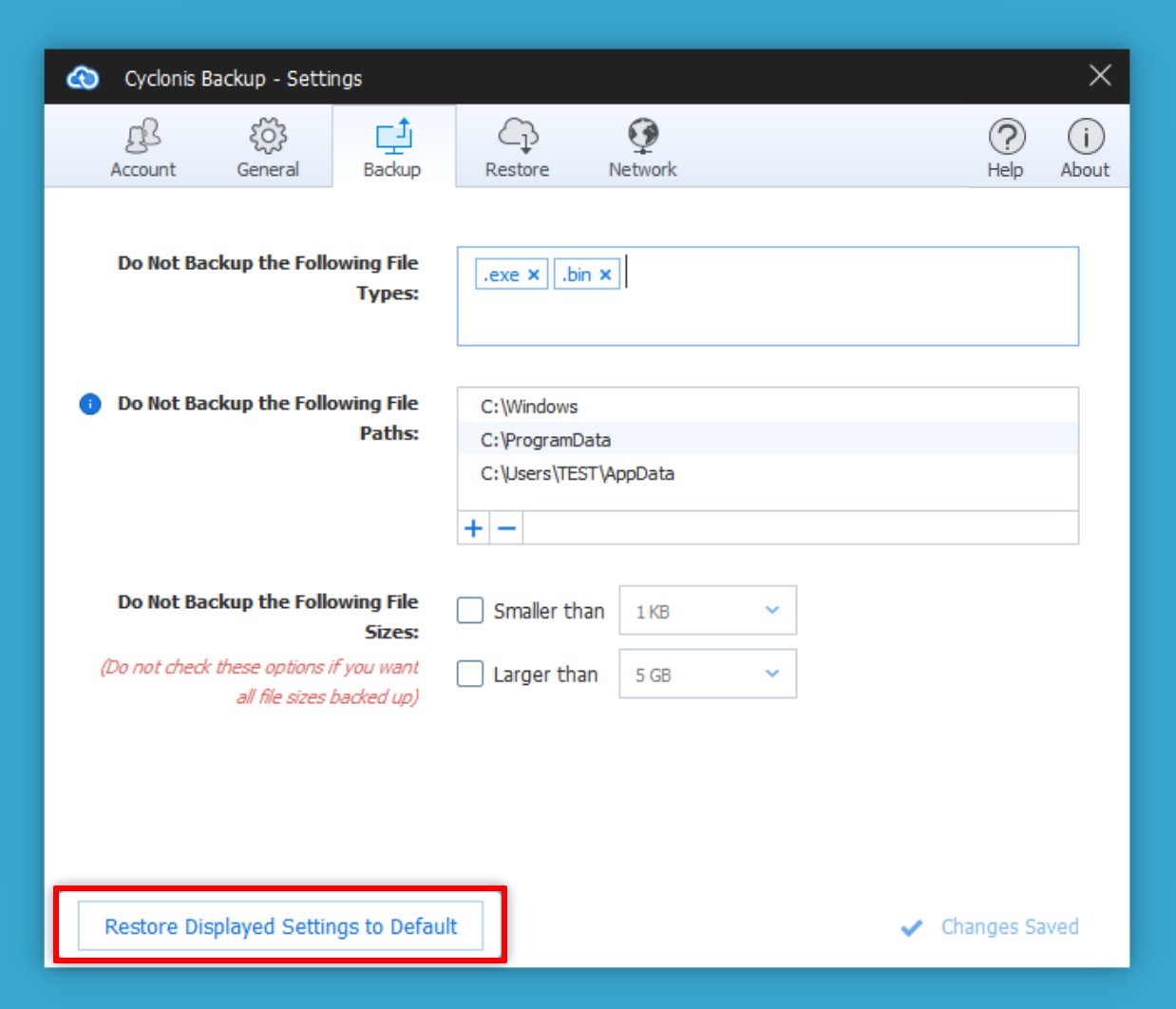Click Restore Displayed Settings to Default
The width and height of the screenshot is (1176, 1009).
[x=280, y=926]
